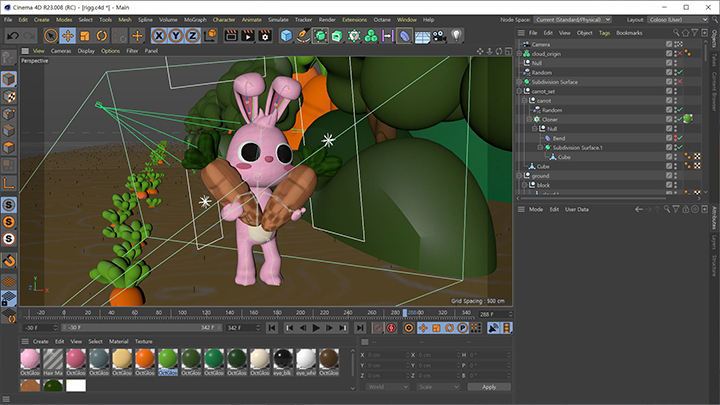Open the MoGraph Cloner icon
Image resolution: width=720 pixels, height=405 pixels.
tap(354, 36)
